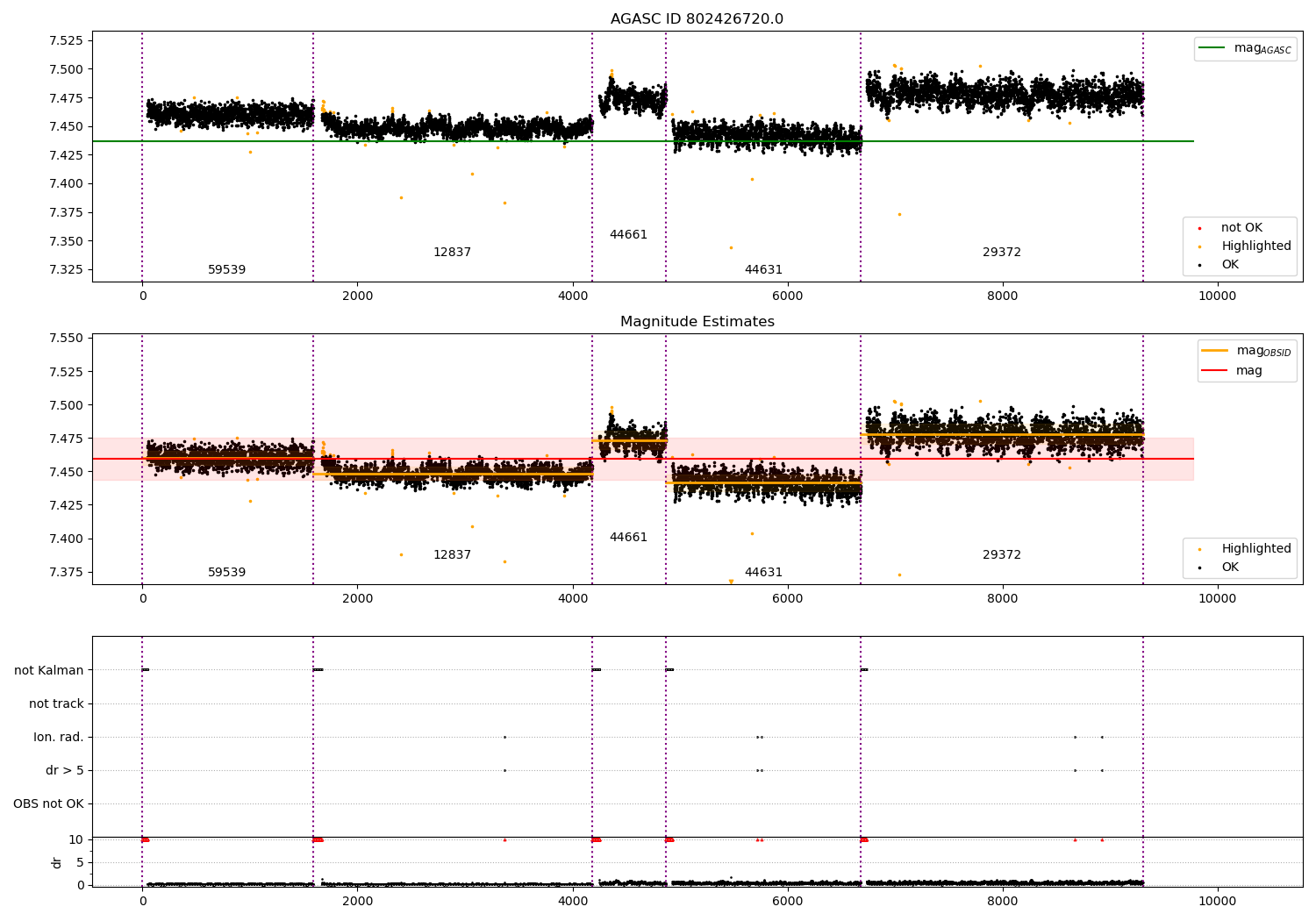1316x921 pixels.
Task: Click obsid label 44661 in top plot
Action: 628,235
